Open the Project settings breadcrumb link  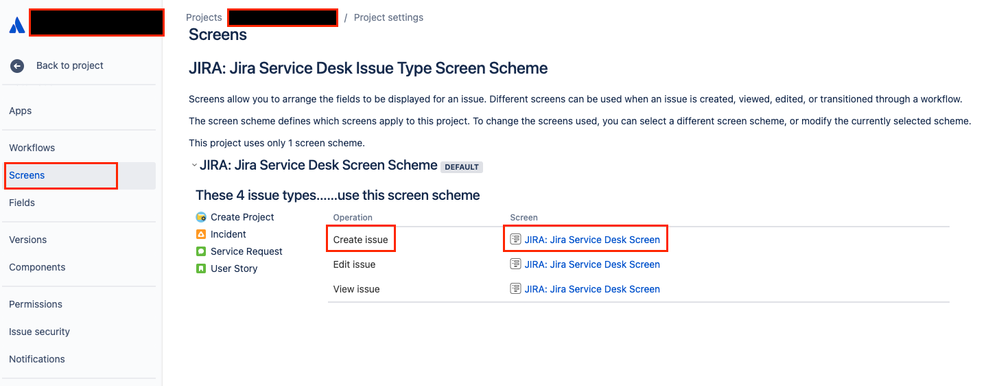(389, 18)
